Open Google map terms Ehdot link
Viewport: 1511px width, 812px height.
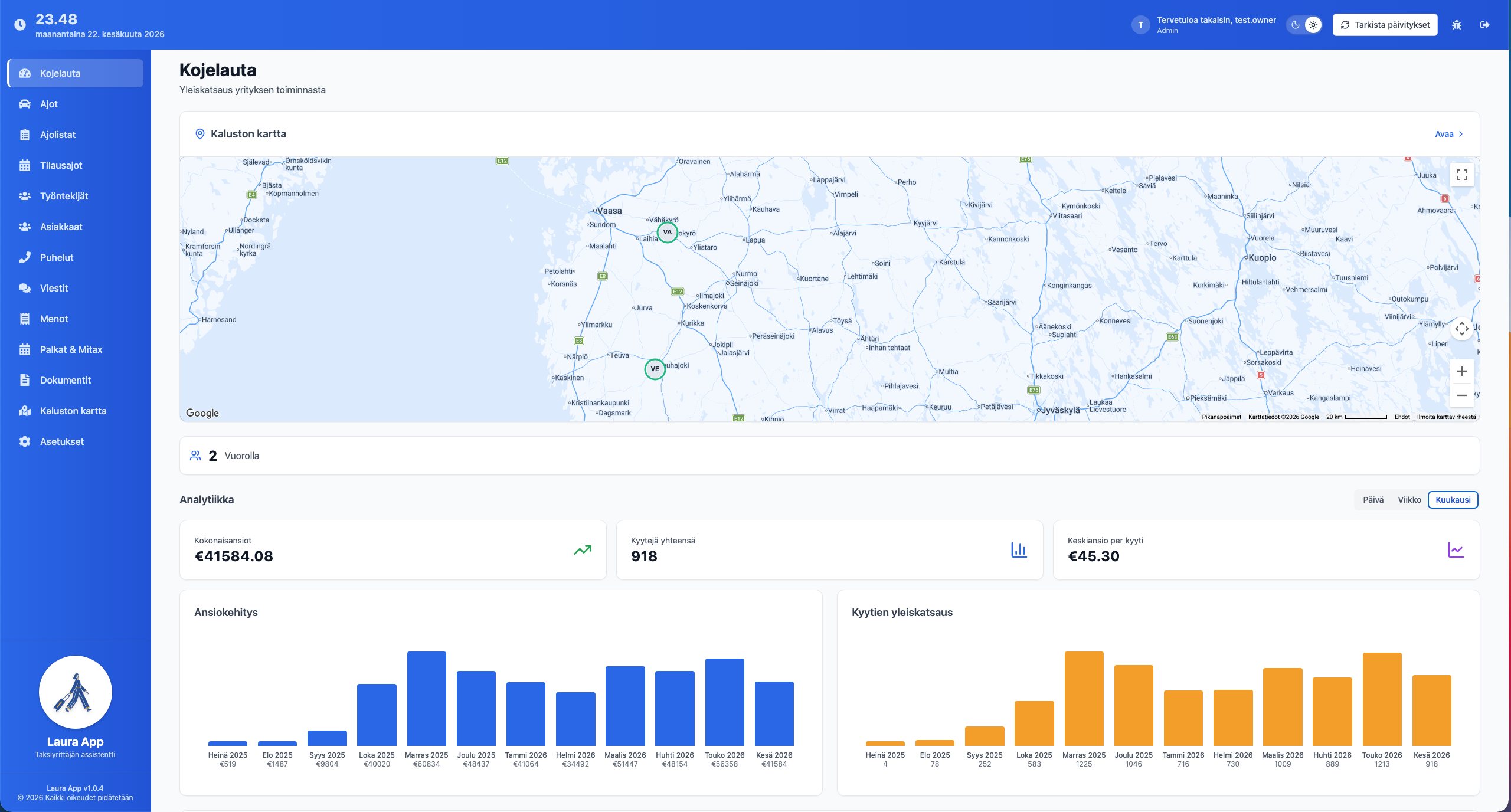pos(1402,417)
